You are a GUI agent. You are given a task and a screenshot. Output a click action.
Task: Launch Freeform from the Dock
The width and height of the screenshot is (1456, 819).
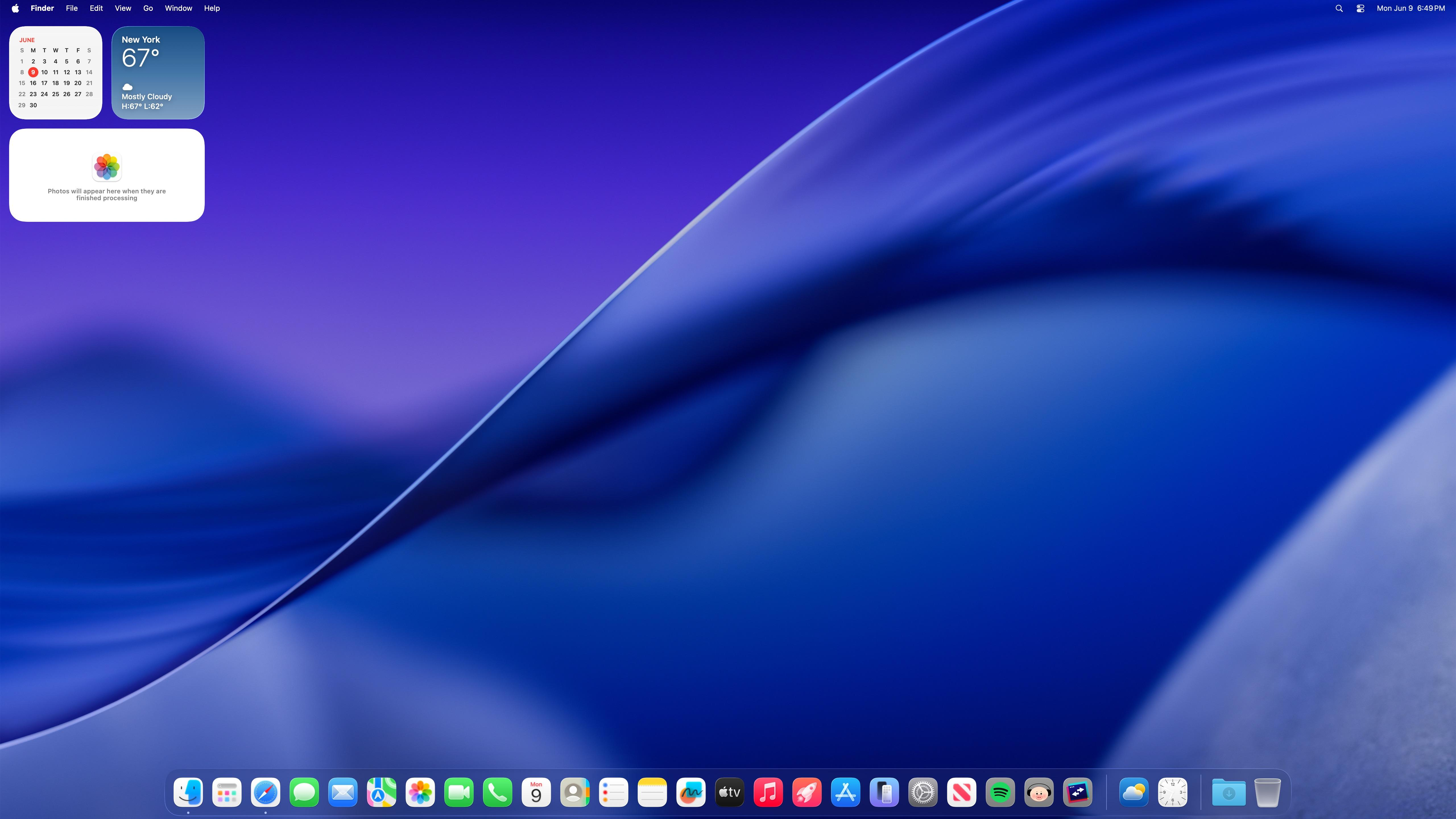691,793
